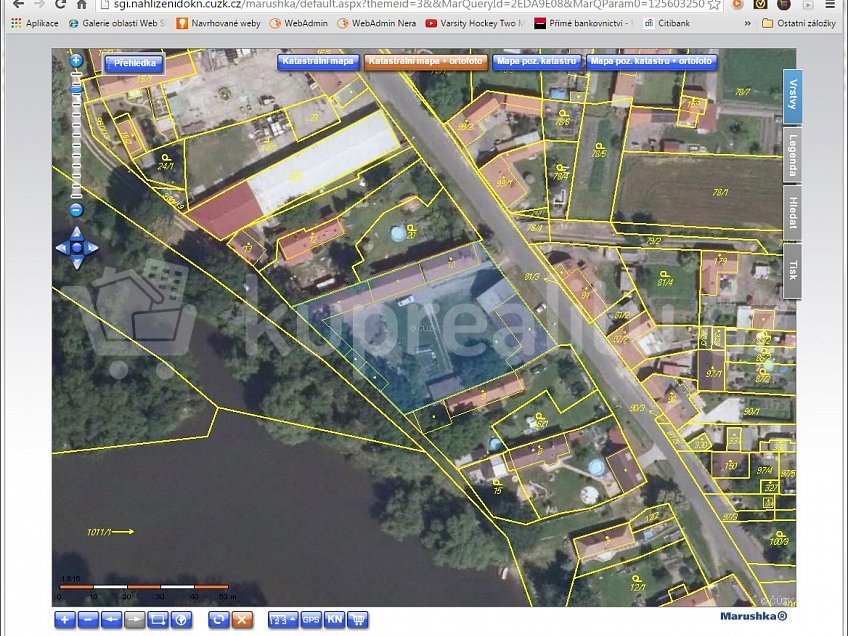Open the Galerie oblasti Web bookmark
848x636 pixels.
[118, 23]
